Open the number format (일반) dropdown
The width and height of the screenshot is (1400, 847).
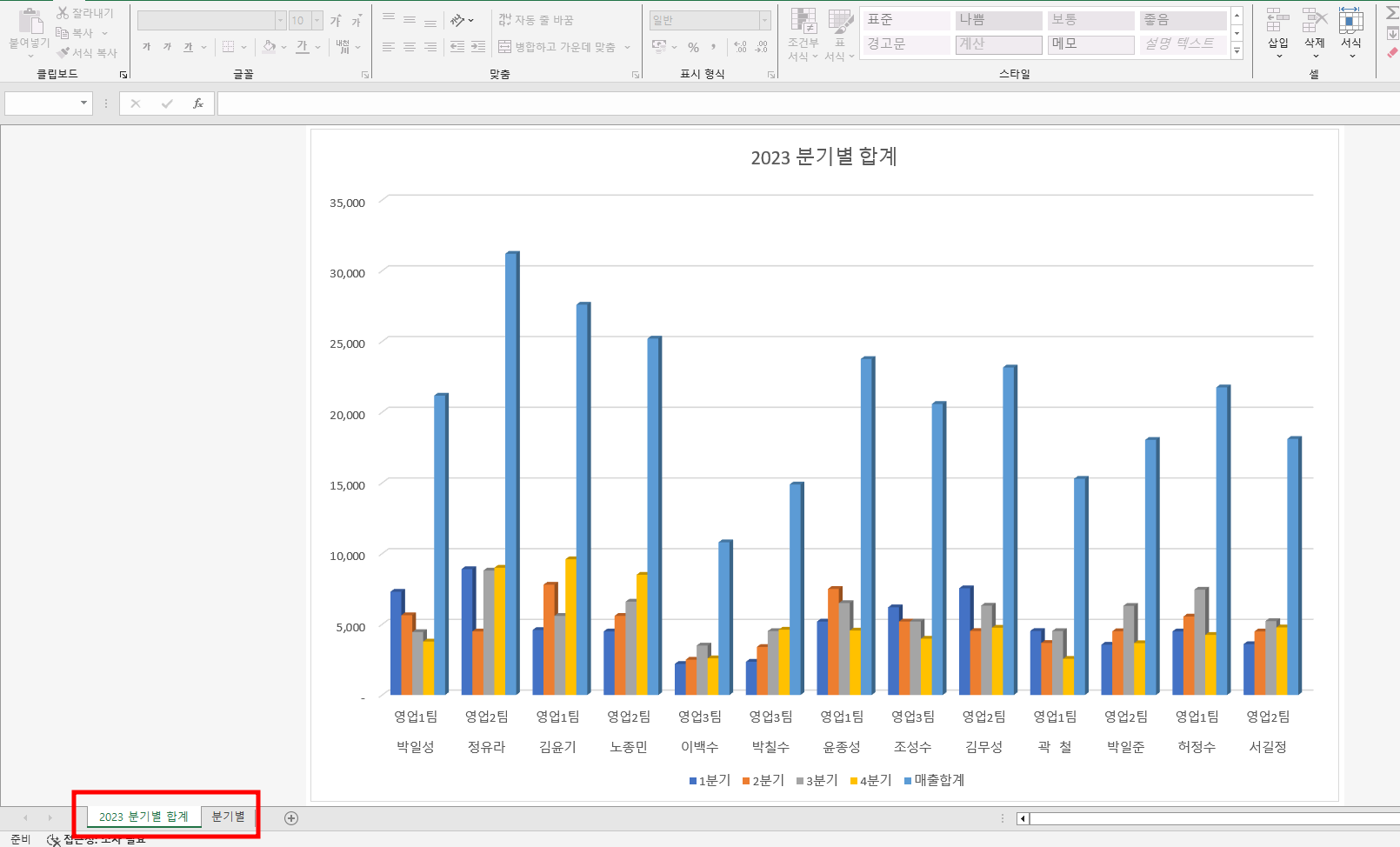point(764,20)
